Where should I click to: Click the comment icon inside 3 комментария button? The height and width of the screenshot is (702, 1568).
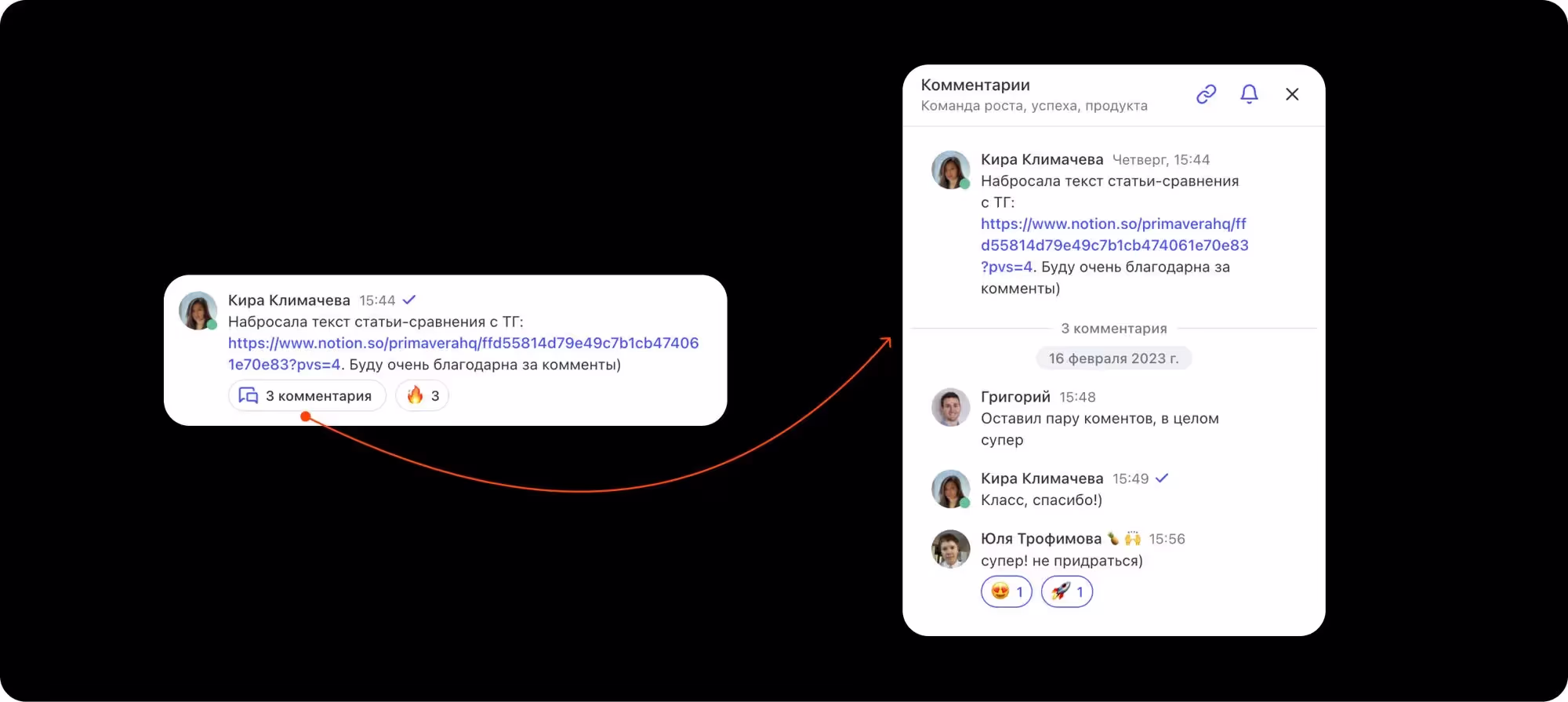point(248,395)
